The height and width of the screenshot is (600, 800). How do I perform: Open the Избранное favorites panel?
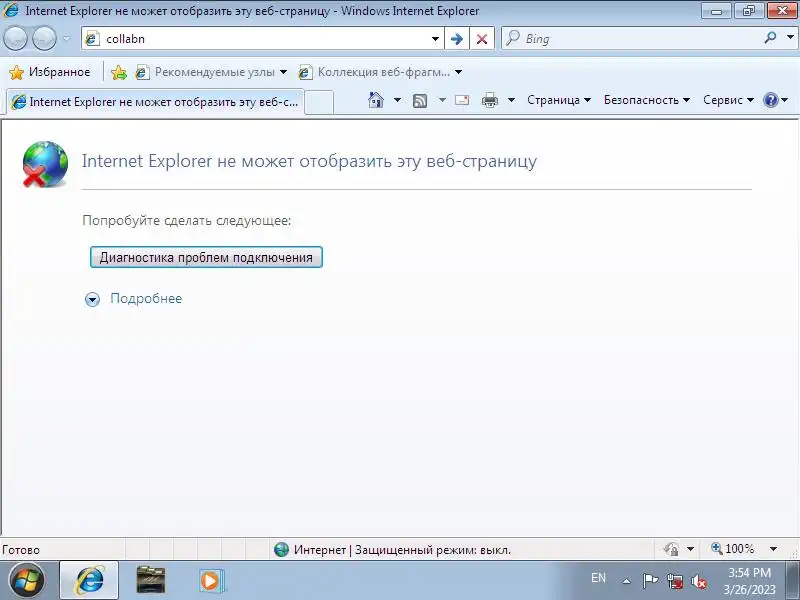pos(49,72)
